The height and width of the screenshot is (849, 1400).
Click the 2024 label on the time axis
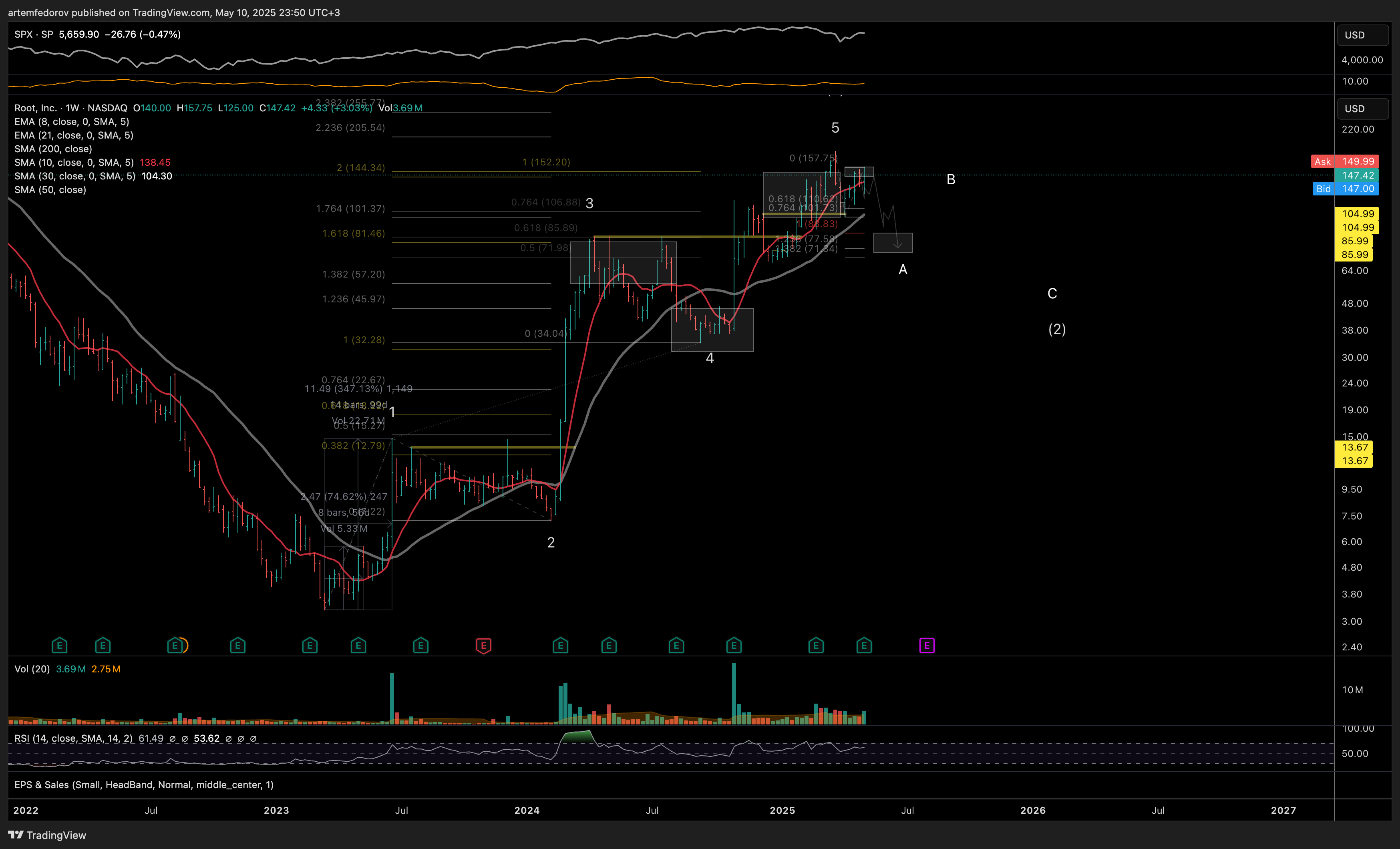[527, 811]
